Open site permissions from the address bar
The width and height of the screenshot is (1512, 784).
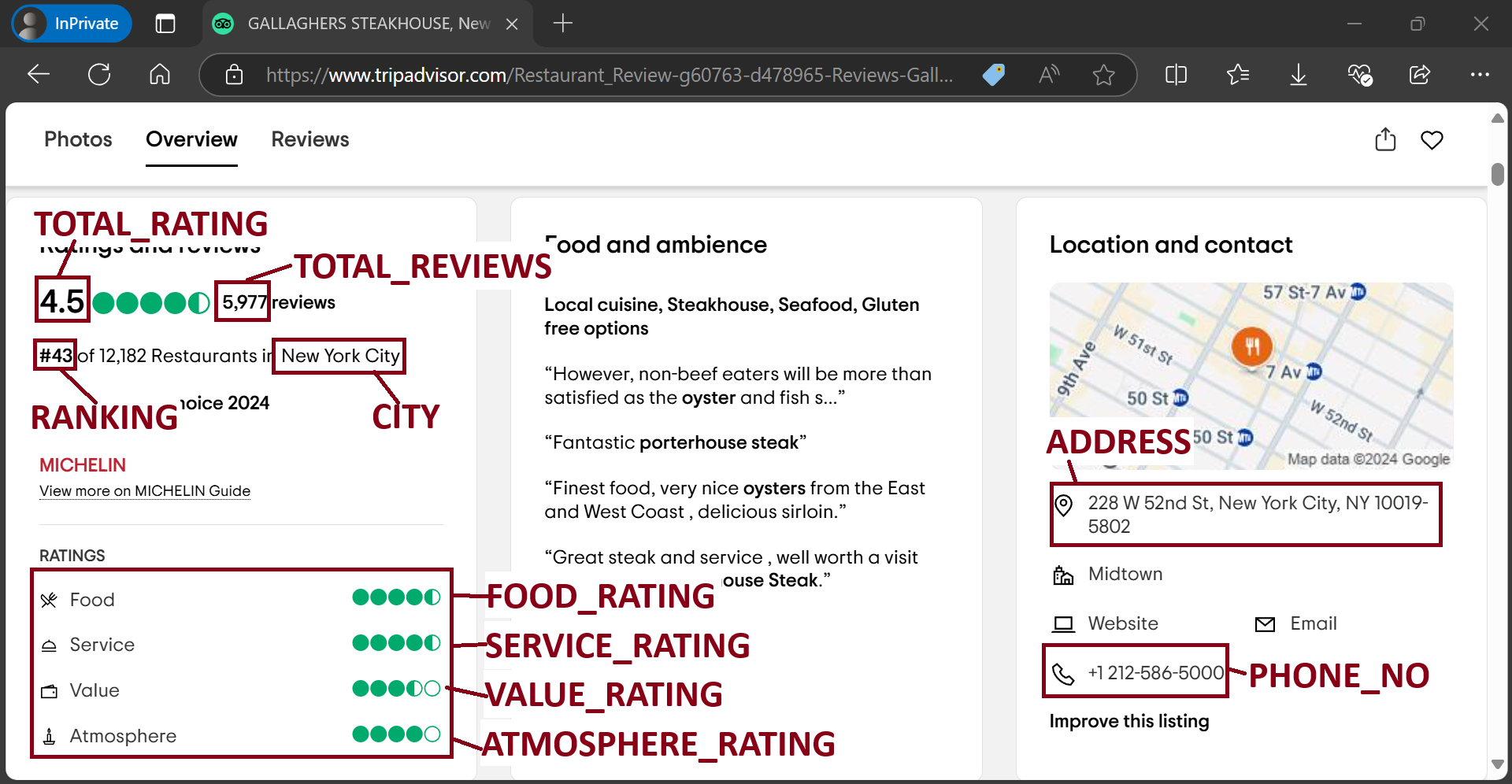click(x=234, y=75)
